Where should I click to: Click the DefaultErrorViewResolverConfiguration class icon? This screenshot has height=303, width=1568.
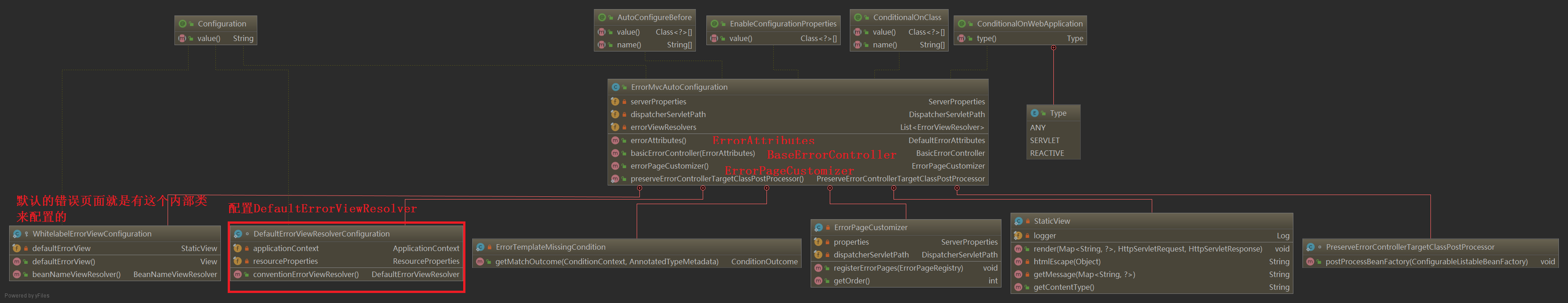click(x=238, y=234)
